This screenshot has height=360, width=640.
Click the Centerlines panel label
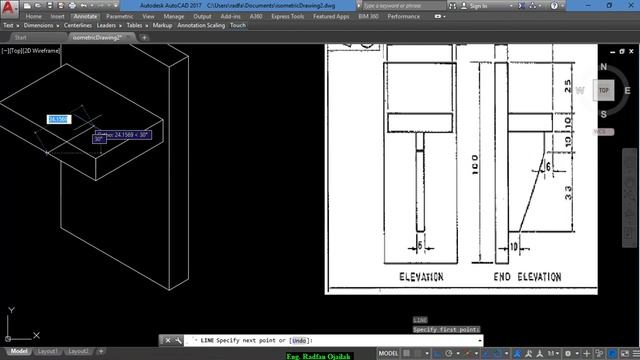(78, 25)
